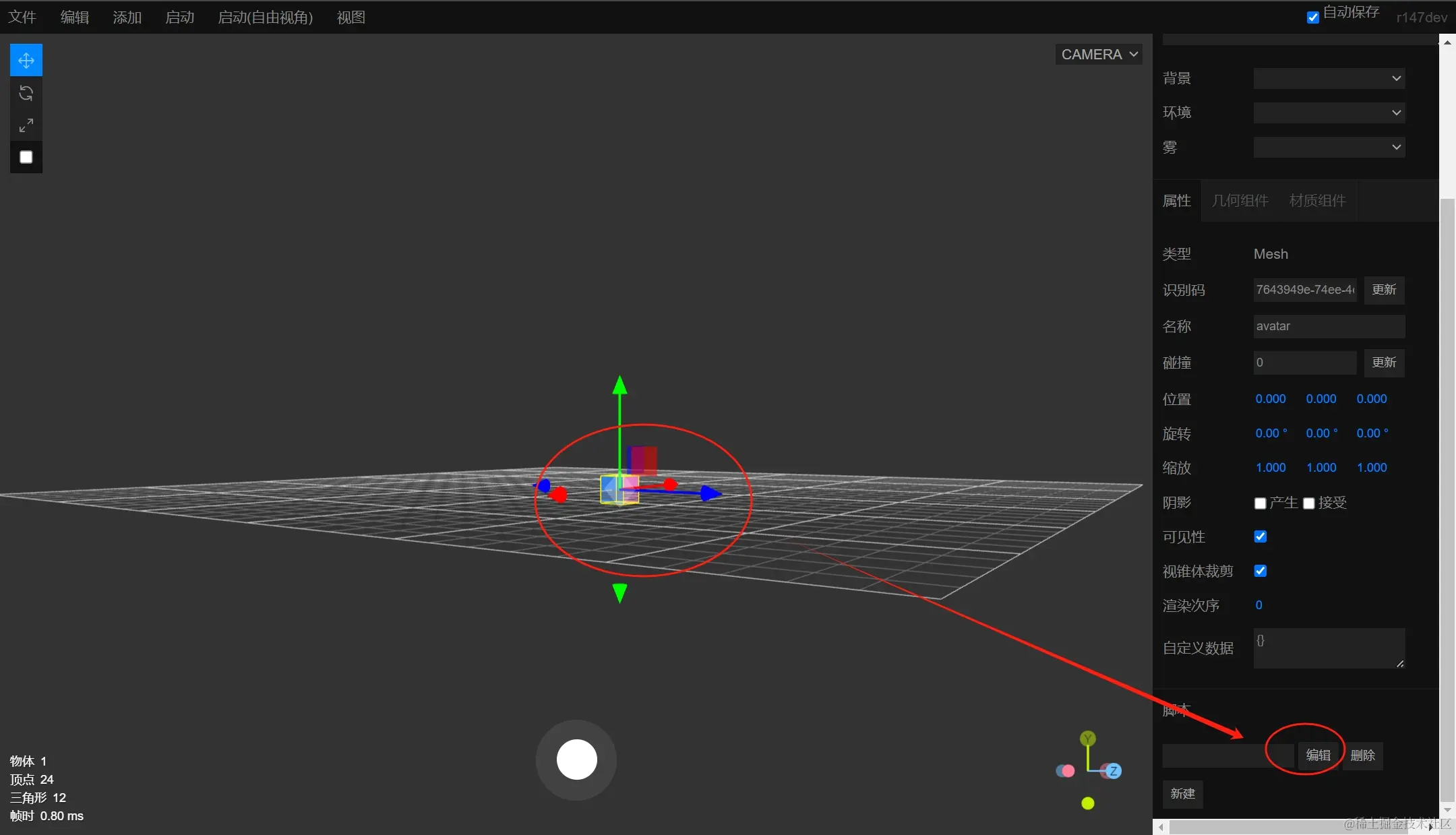Viewport: 1456px width, 835px height.
Task: Click the Z axis on view helper
Action: 1114,771
